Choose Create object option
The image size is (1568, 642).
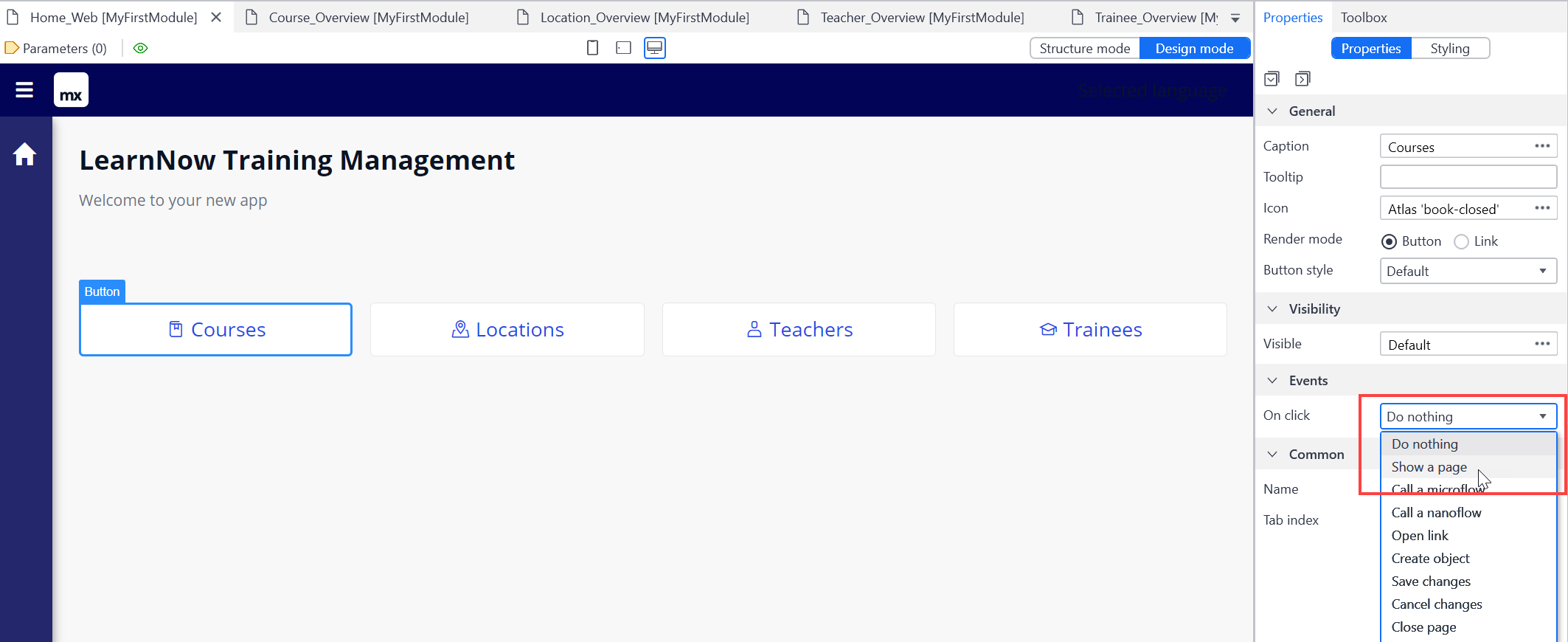pos(1468,559)
